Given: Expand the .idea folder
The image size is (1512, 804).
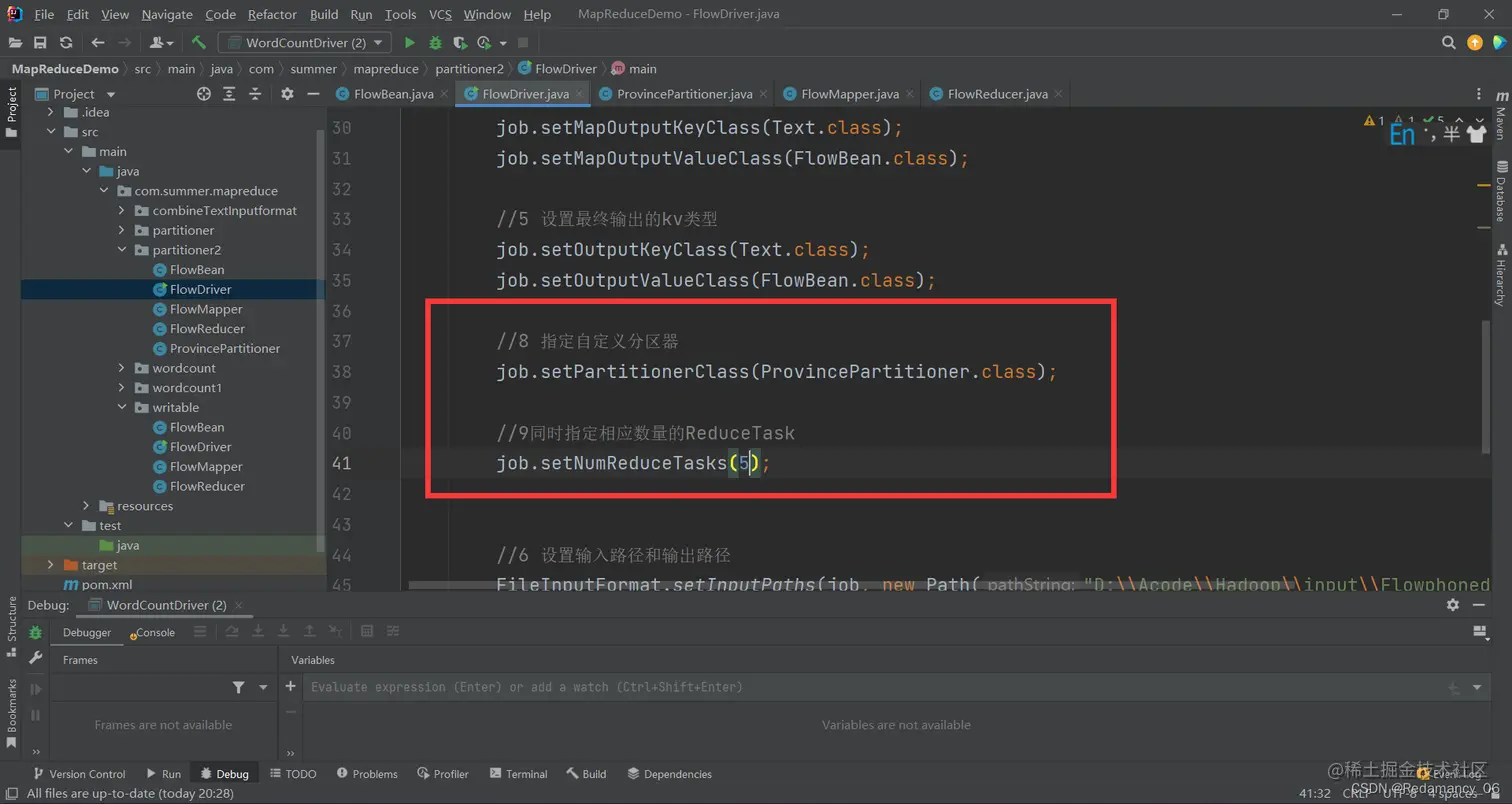Looking at the screenshot, I should pos(50,112).
